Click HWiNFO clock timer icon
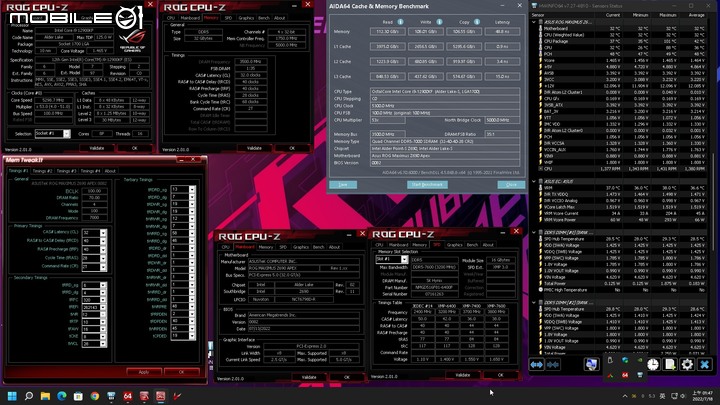720x405 pixels. coord(653,365)
